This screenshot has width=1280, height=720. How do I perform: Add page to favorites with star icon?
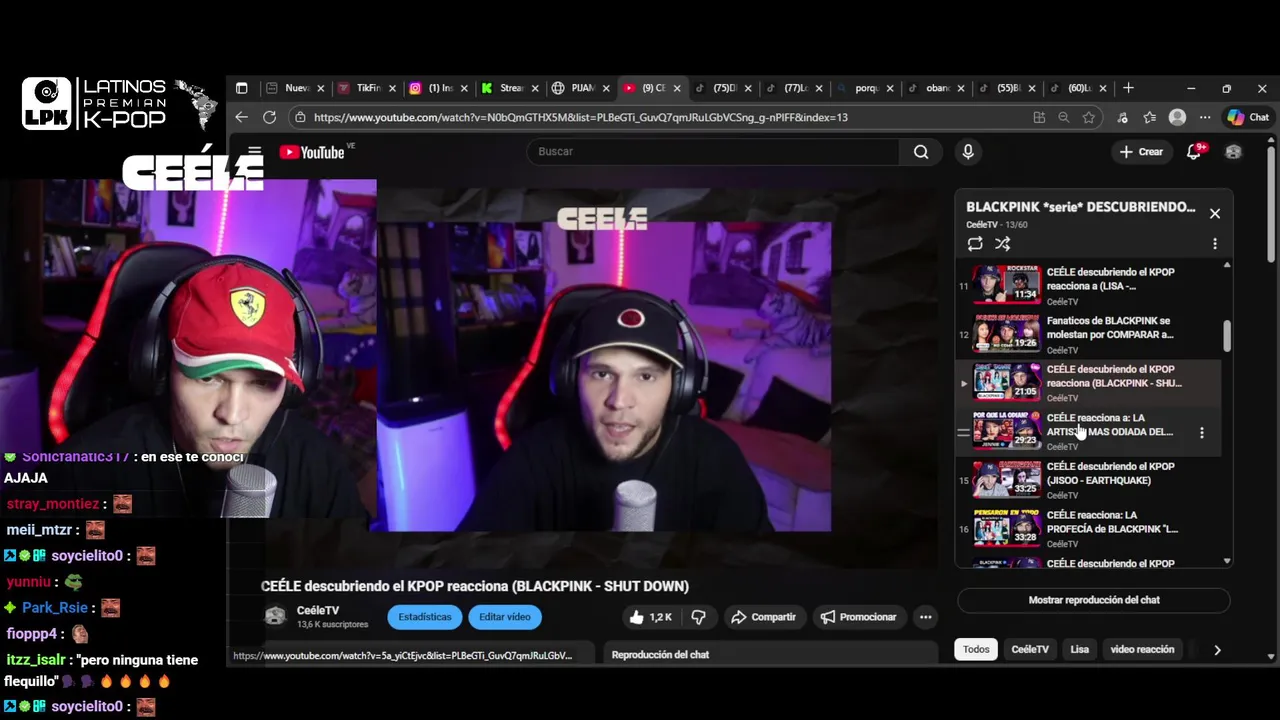coord(1088,117)
